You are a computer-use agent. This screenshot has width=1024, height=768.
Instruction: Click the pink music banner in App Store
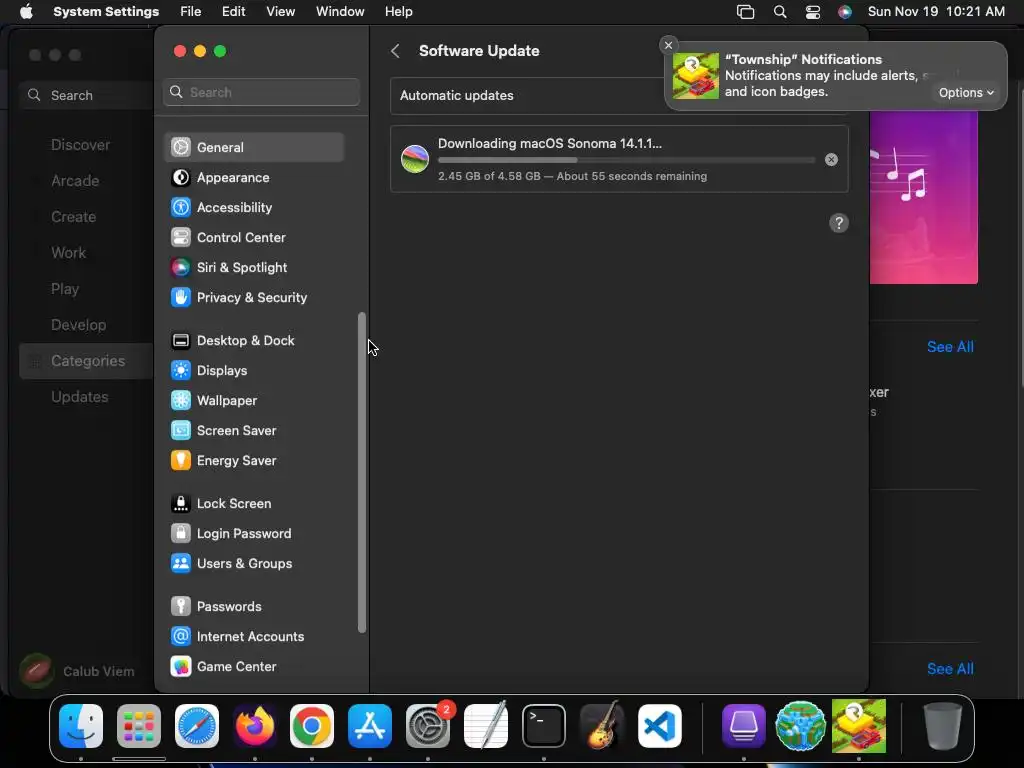coord(923,198)
